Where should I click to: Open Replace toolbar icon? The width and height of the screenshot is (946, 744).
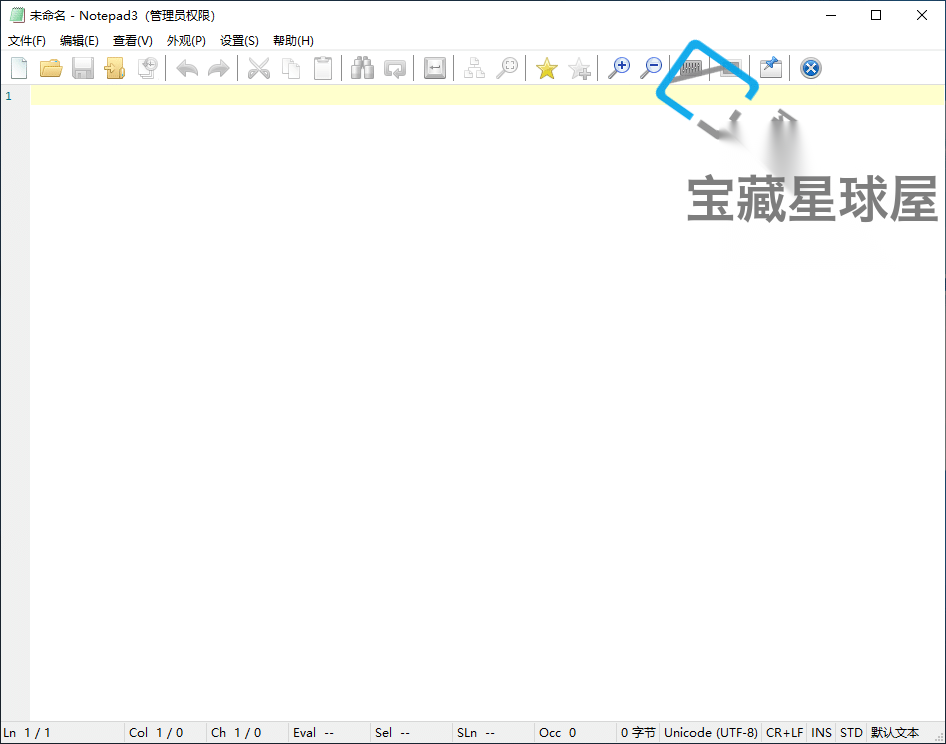(x=395, y=68)
